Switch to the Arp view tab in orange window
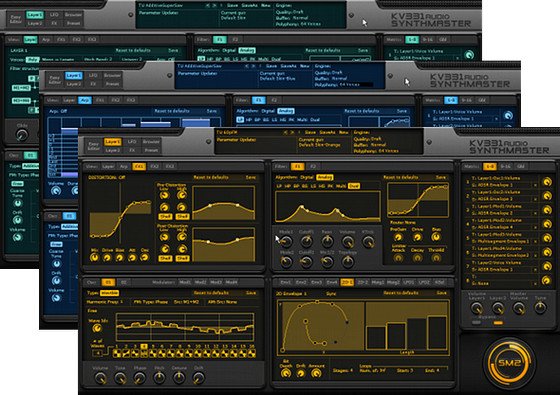This screenshot has height=395, width=560. 124,166
